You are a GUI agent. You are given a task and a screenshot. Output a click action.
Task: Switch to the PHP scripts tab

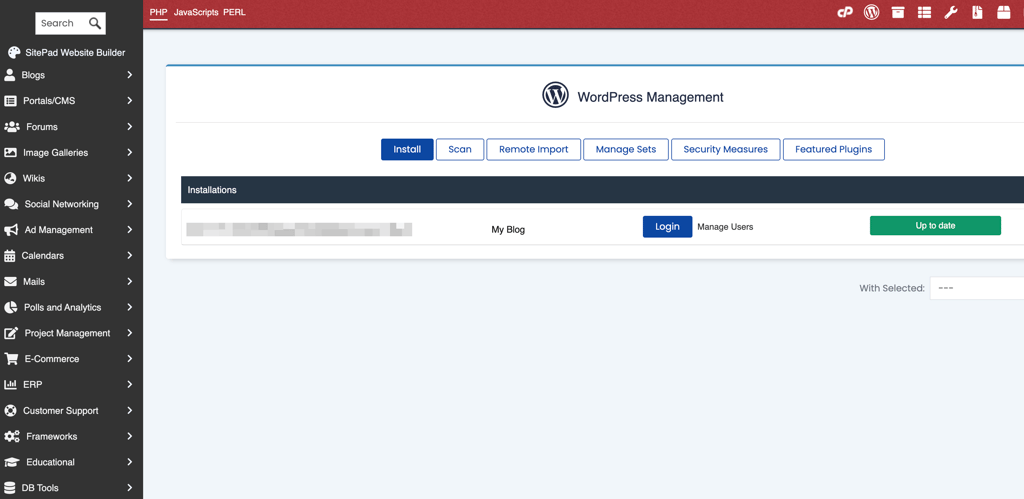point(159,12)
